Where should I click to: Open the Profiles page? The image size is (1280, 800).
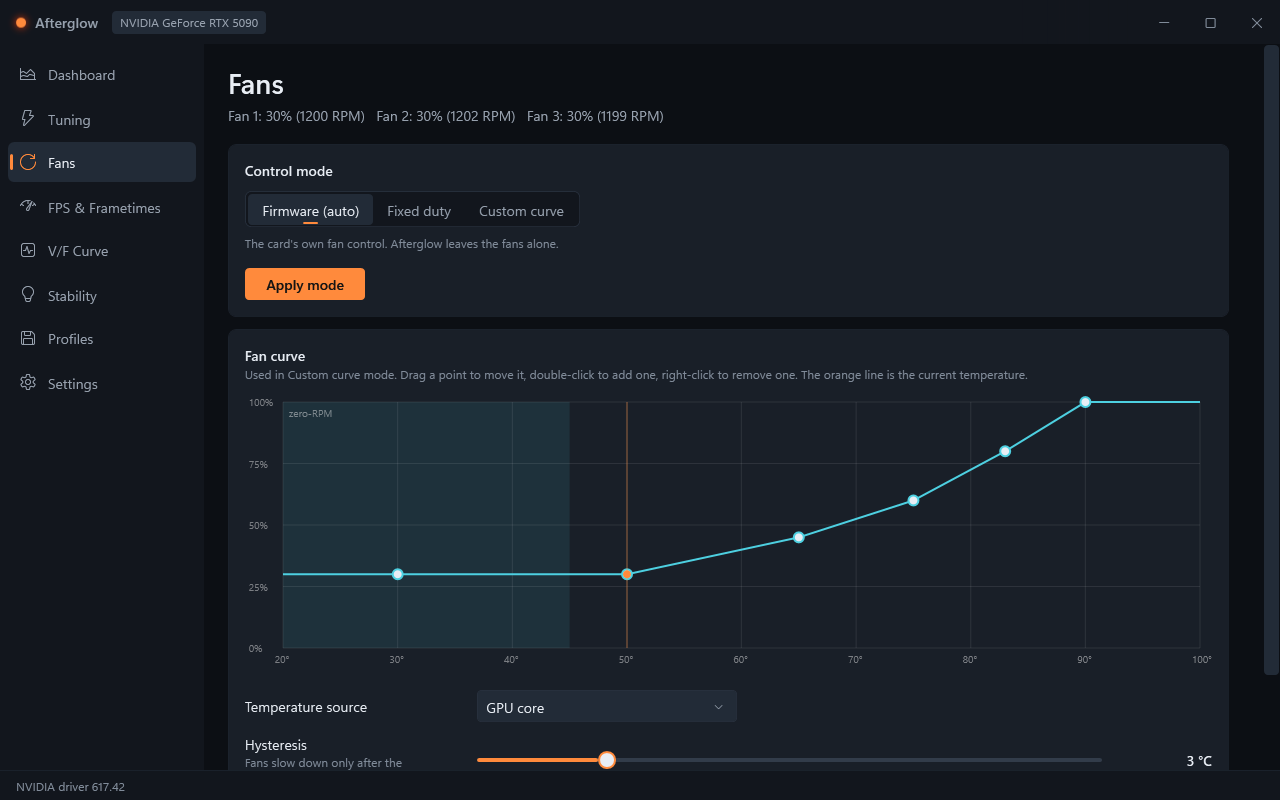[102, 339]
